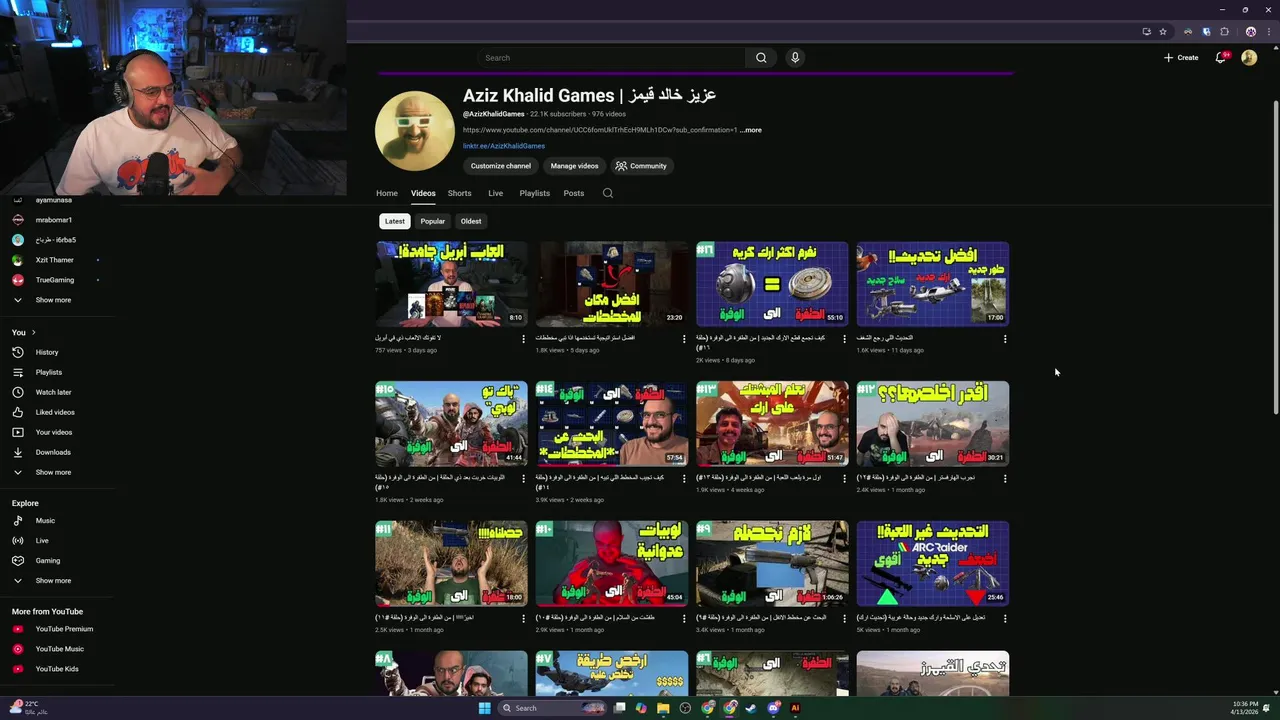Open the You section chevron
The image size is (1280, 720).
tap(33, 332)
